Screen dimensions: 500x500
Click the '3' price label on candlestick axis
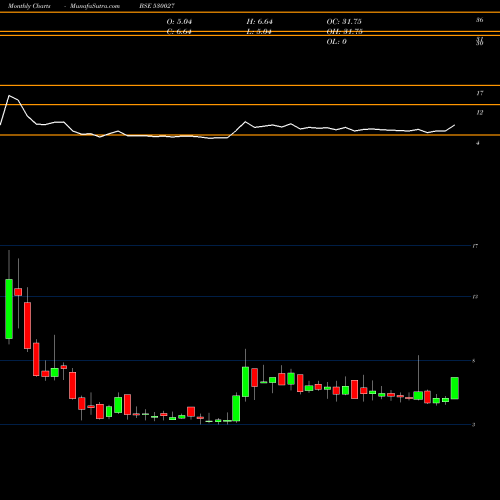click(474, 425)
